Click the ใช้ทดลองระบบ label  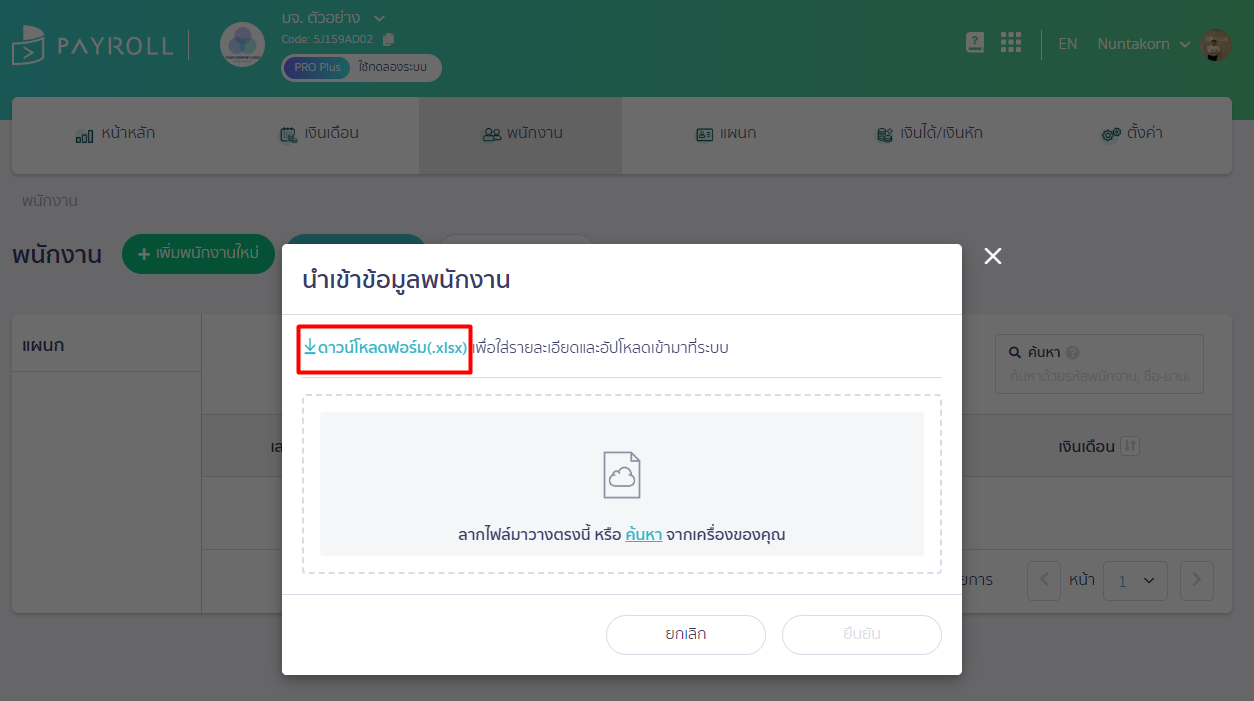point(392,67)
